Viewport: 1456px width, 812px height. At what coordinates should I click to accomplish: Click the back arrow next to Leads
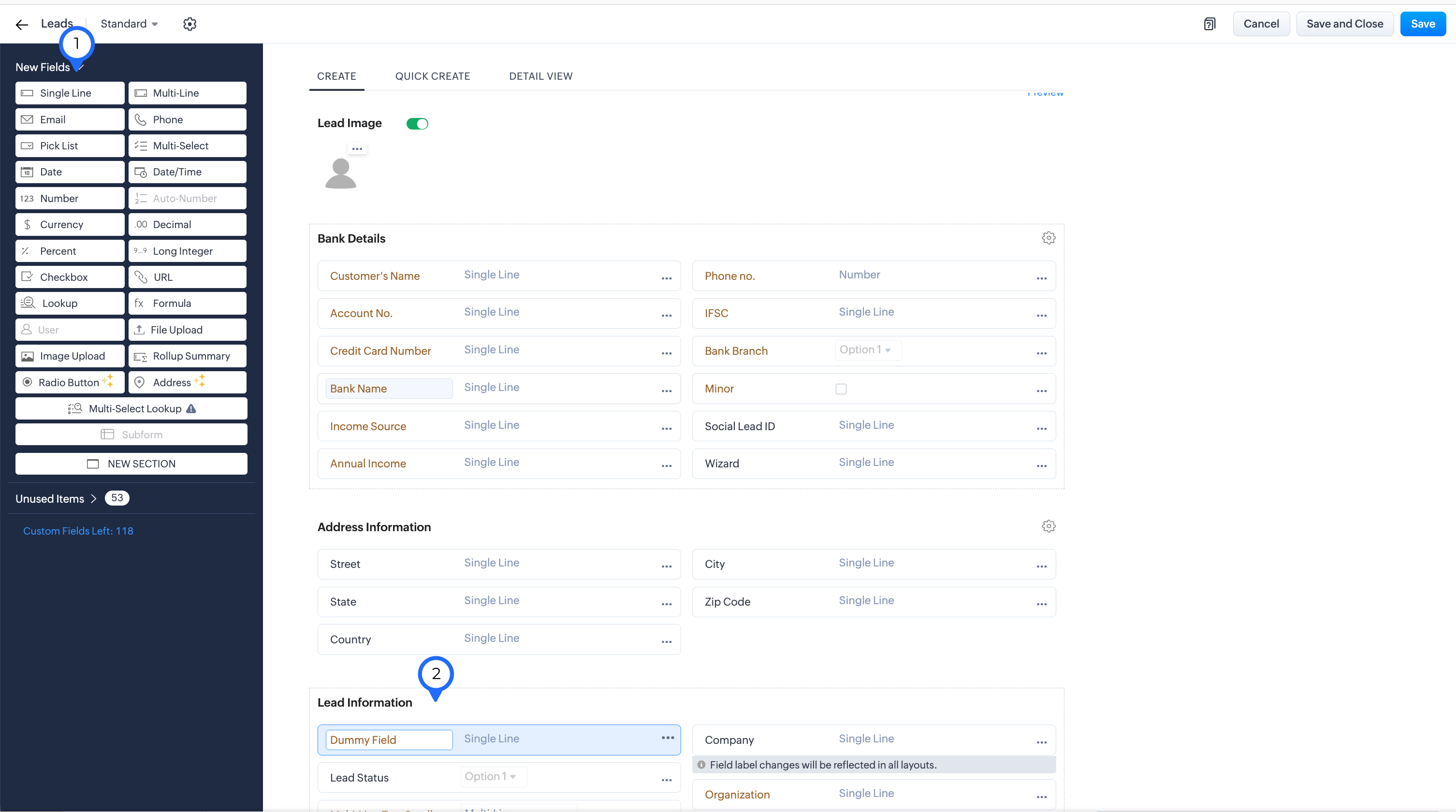(21, 24)
